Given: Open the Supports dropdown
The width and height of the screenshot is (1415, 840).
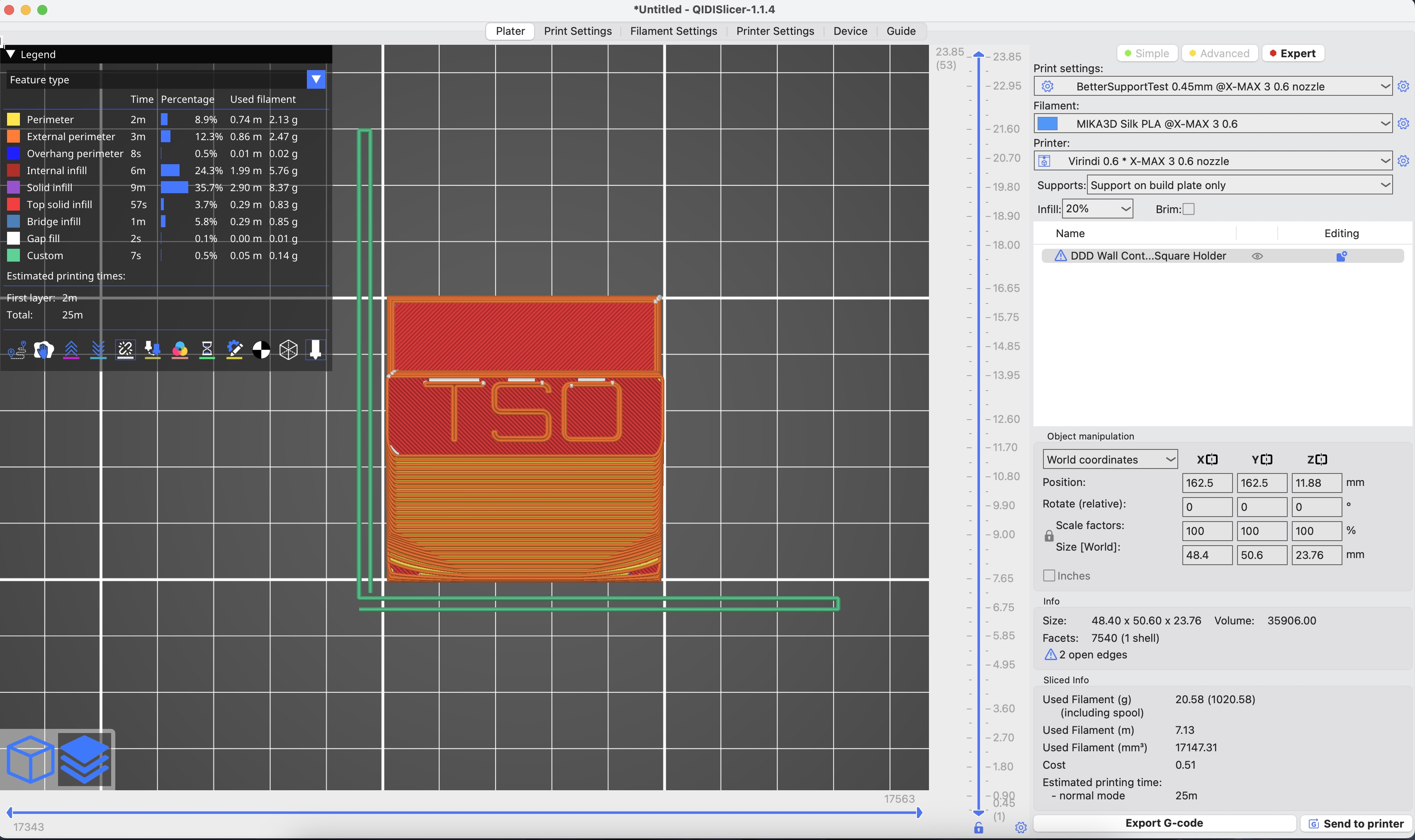Looking at the screenshot, I should 1240,185.
